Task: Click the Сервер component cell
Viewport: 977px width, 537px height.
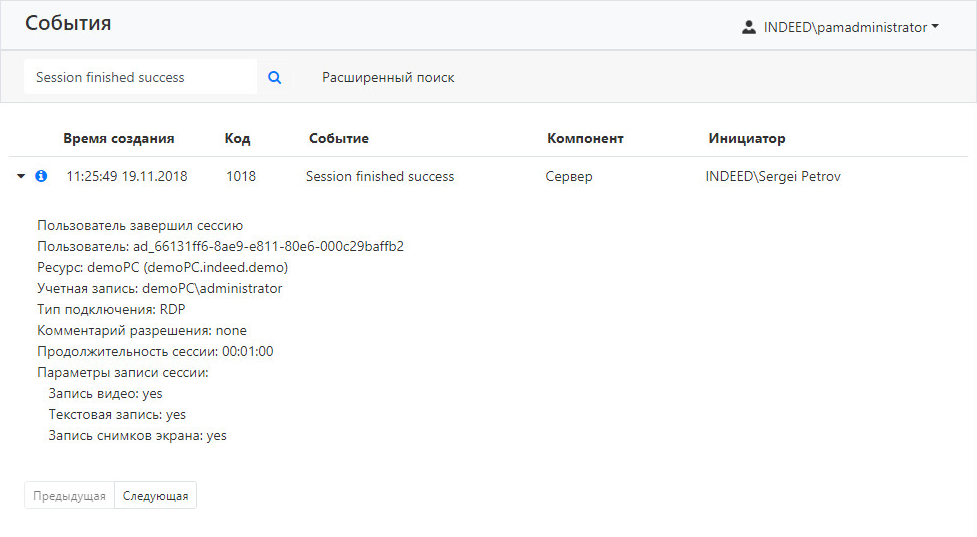Action: [569, 176]
